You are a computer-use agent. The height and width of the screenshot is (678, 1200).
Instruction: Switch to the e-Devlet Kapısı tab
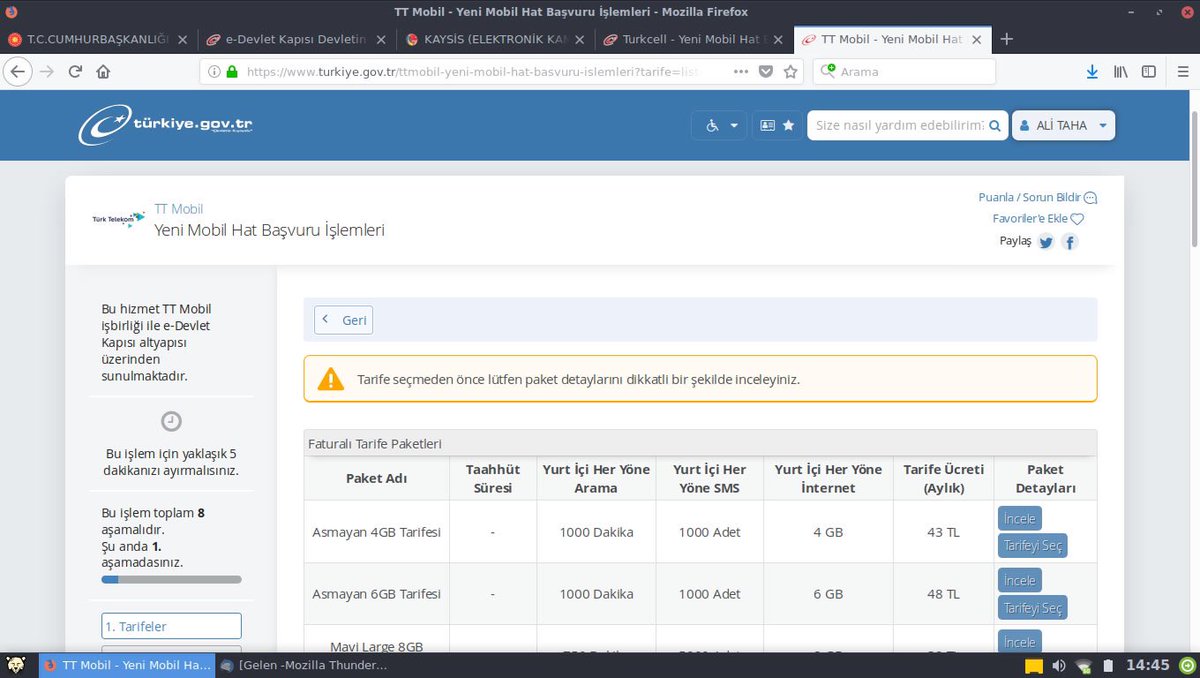(295, 40)
